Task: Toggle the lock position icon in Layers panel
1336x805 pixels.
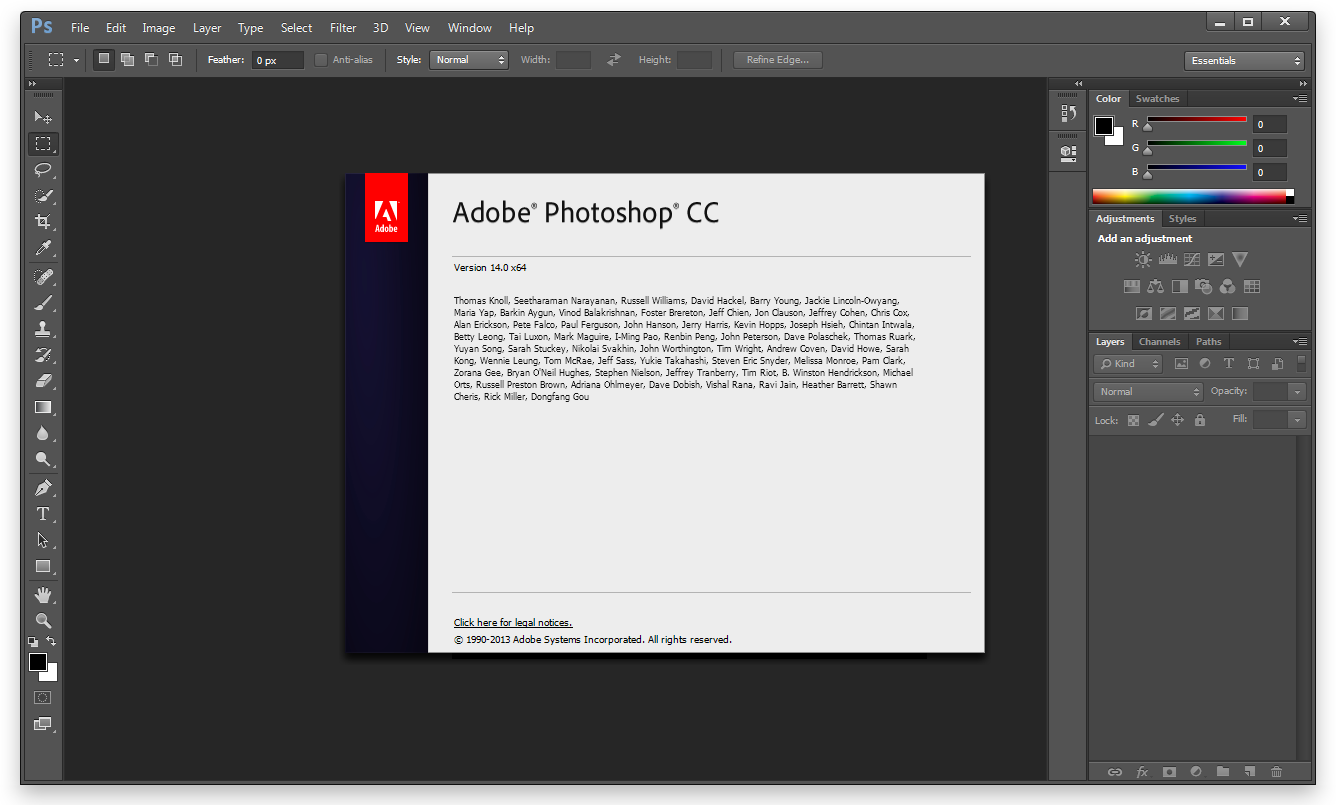Action: click(x=1177, y=420)
